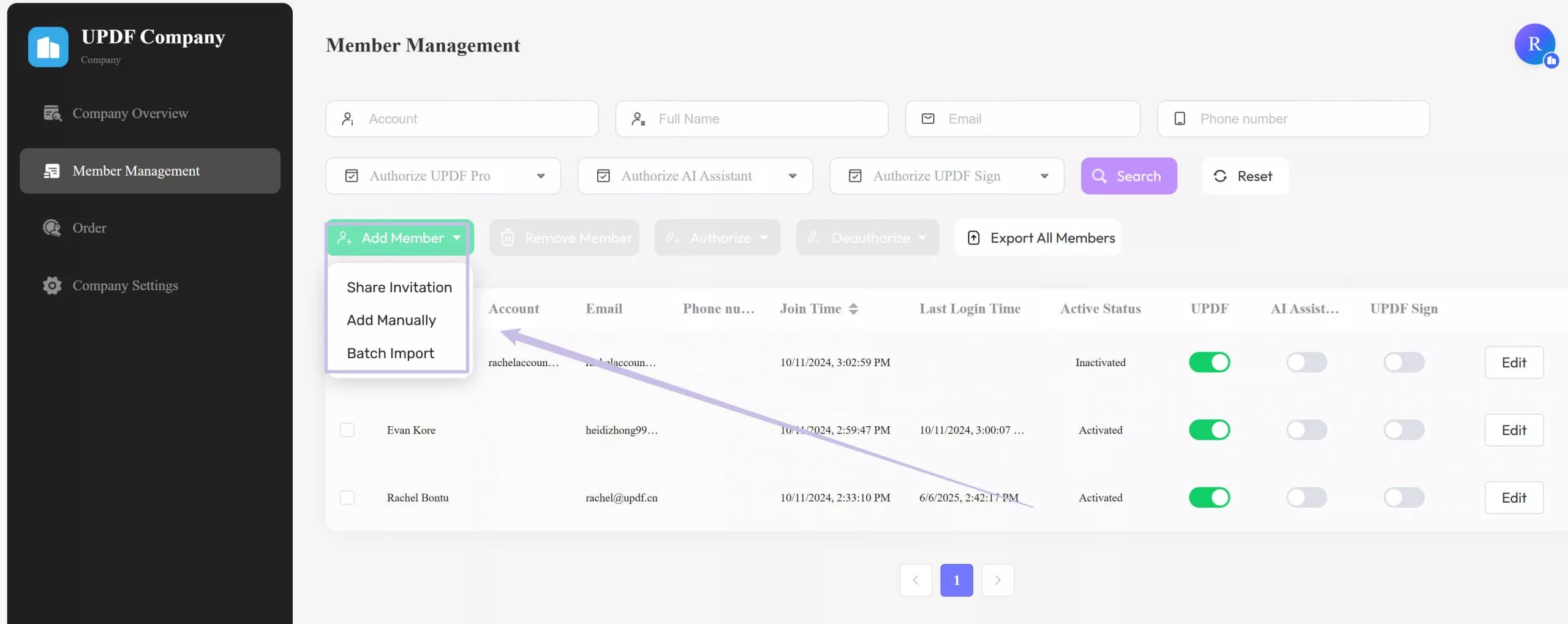Click the rachel@updf.cn email cell
The width and height of the screenshot is (1568, 624).
coord(621,498)
